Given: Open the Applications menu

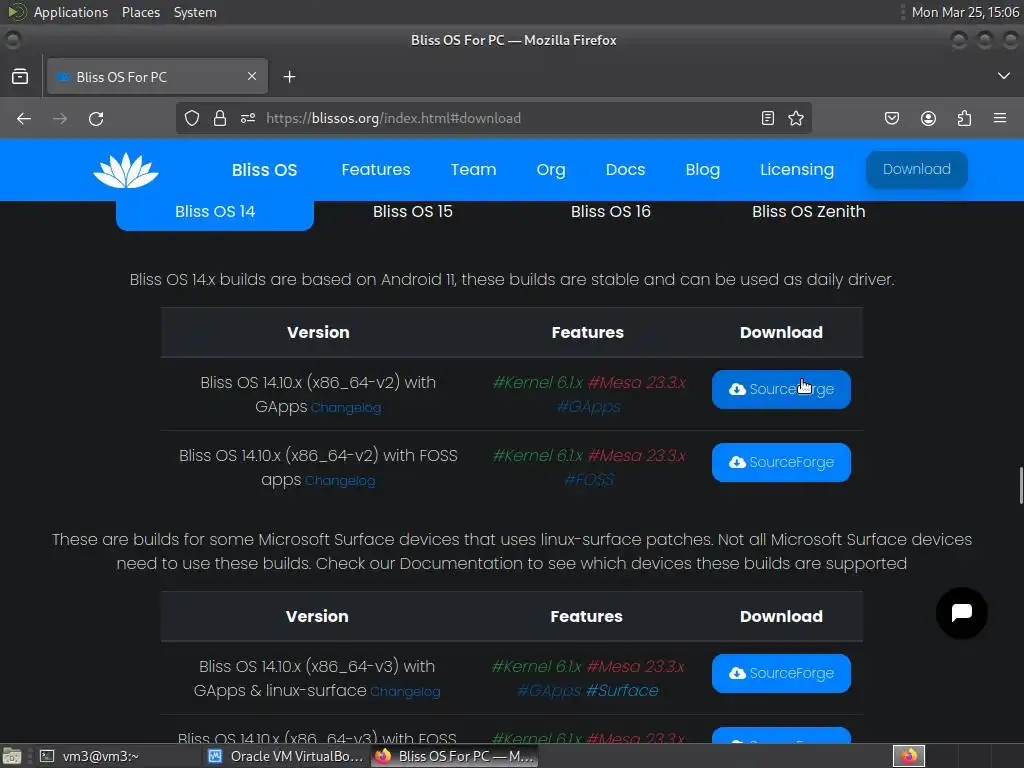Looking at the screenshot, I should click(71, 12).
